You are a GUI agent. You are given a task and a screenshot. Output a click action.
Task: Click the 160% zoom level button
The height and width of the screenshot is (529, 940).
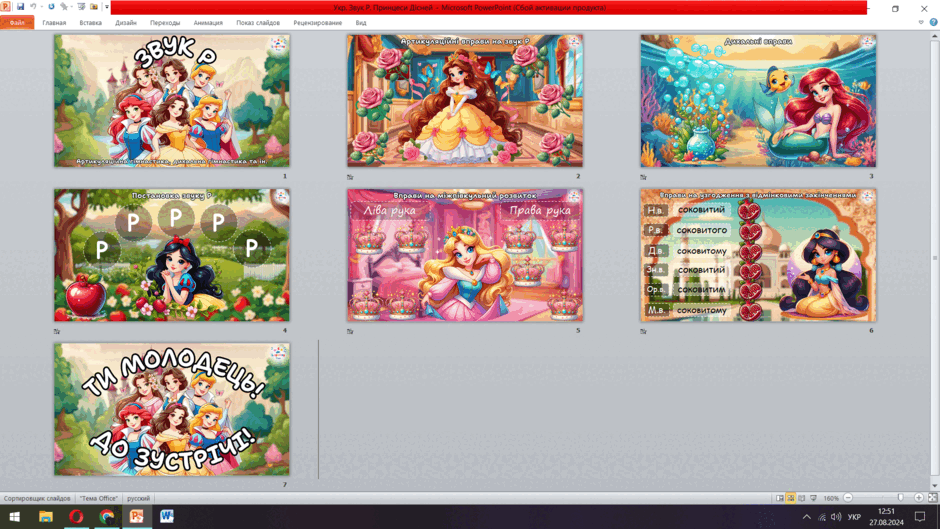click(x=831, y=498)
